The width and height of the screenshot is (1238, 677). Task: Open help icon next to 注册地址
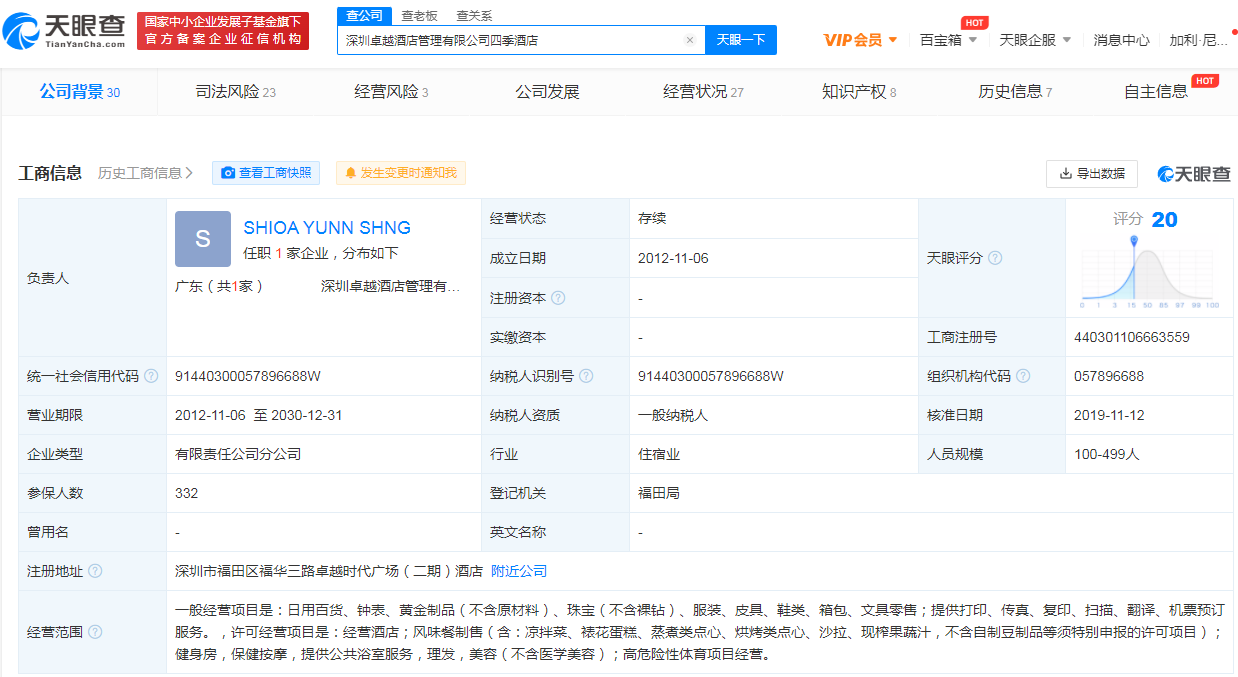tap(95, 571)
